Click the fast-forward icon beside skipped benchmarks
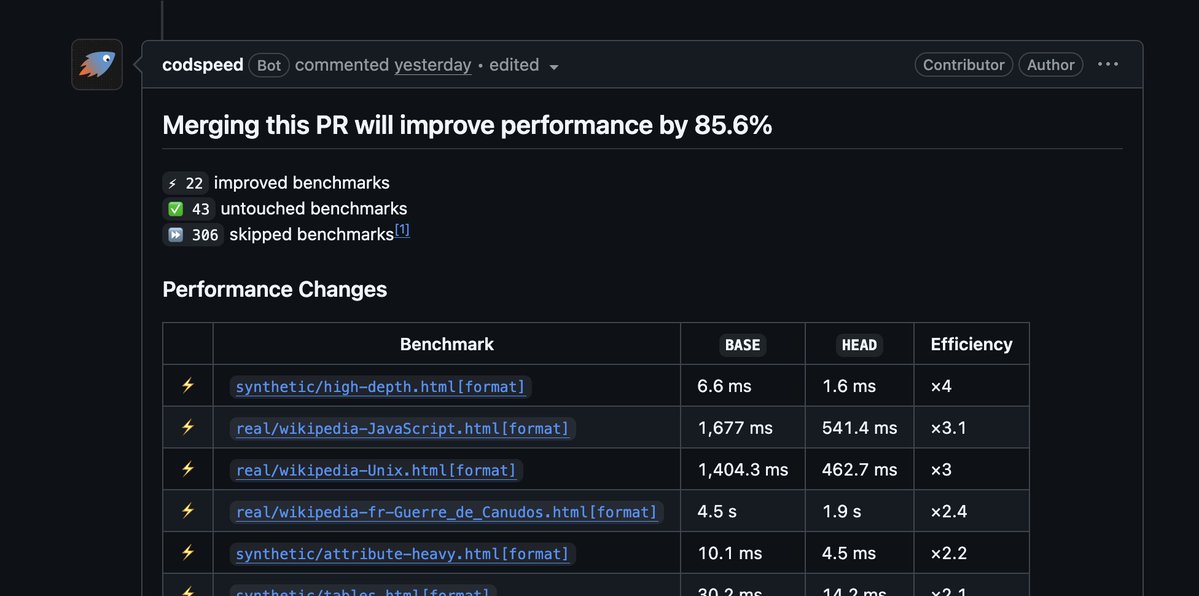This screenshot has height=596, width=1199. click(176, 235)
